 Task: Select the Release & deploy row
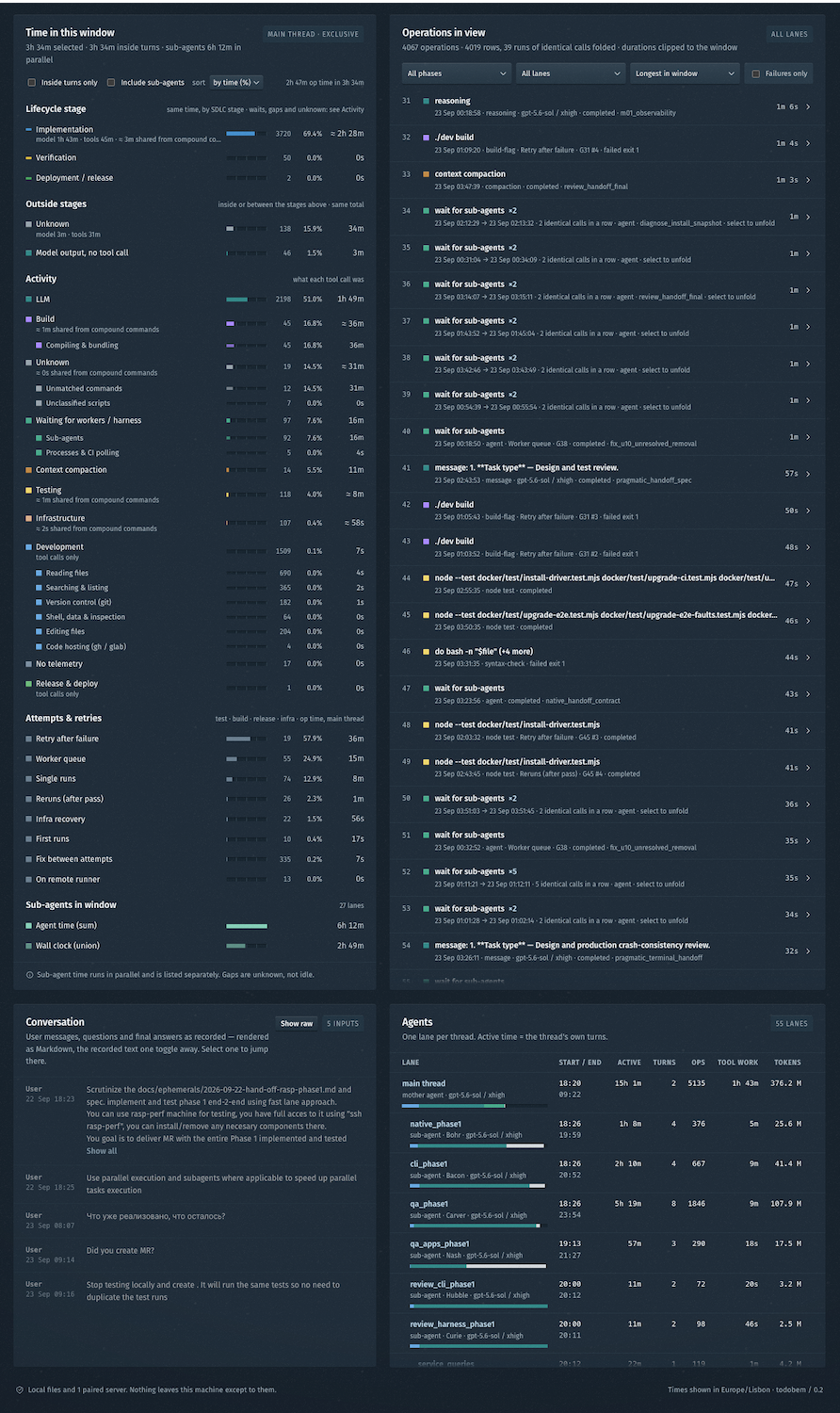point(195,688)
